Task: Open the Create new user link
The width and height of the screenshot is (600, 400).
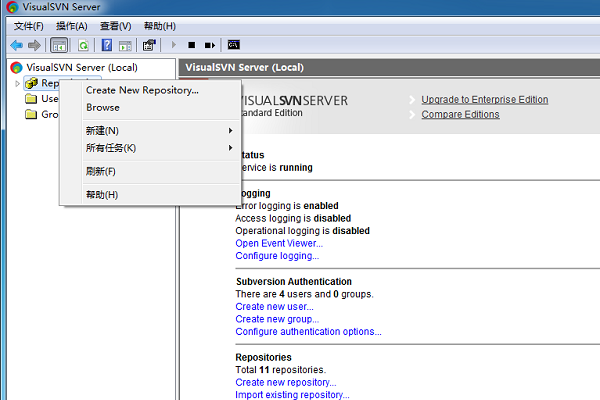Action: click(266, 307)
